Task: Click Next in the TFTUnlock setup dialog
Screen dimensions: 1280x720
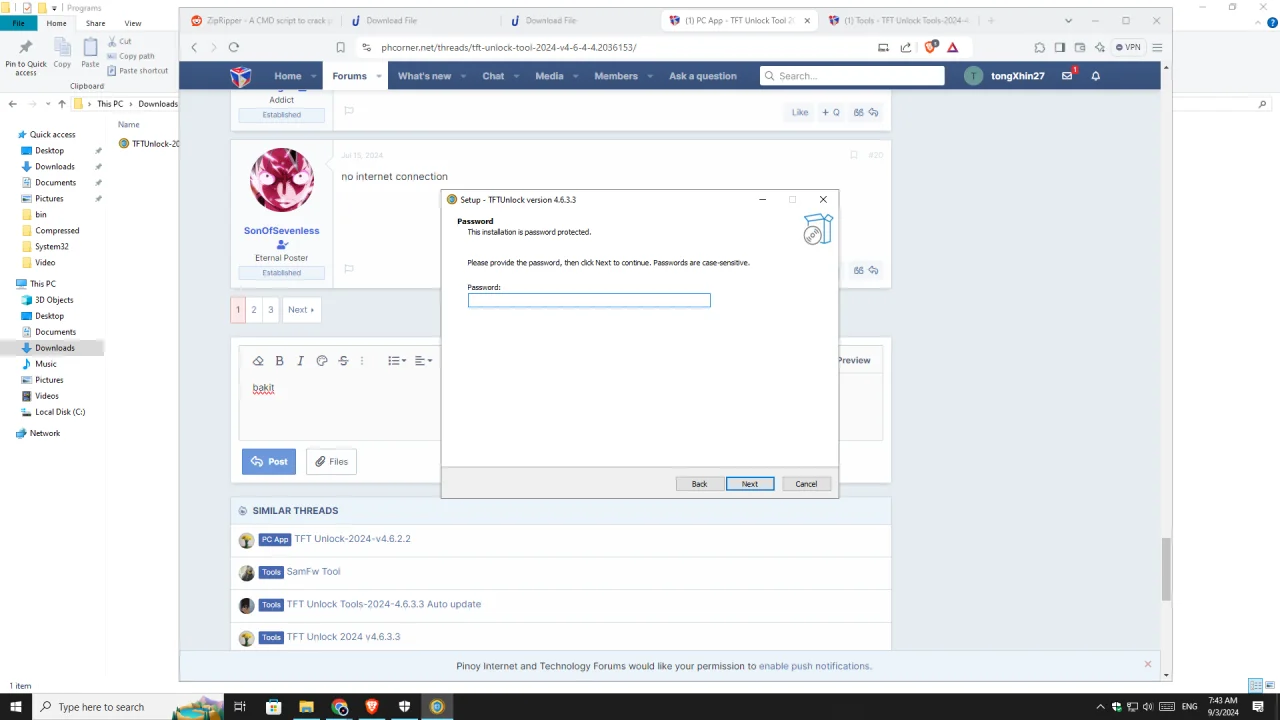Action: (750, 484)
